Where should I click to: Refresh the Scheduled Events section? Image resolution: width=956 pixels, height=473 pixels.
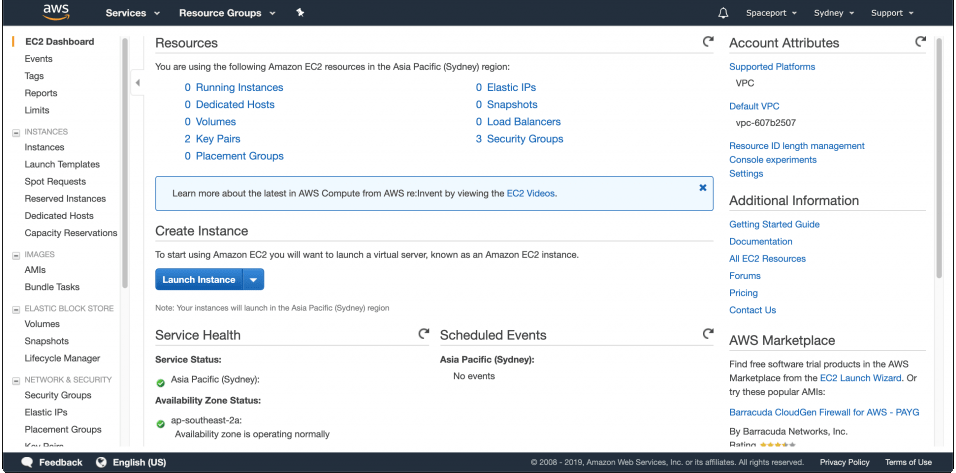[x=707, y=333]
